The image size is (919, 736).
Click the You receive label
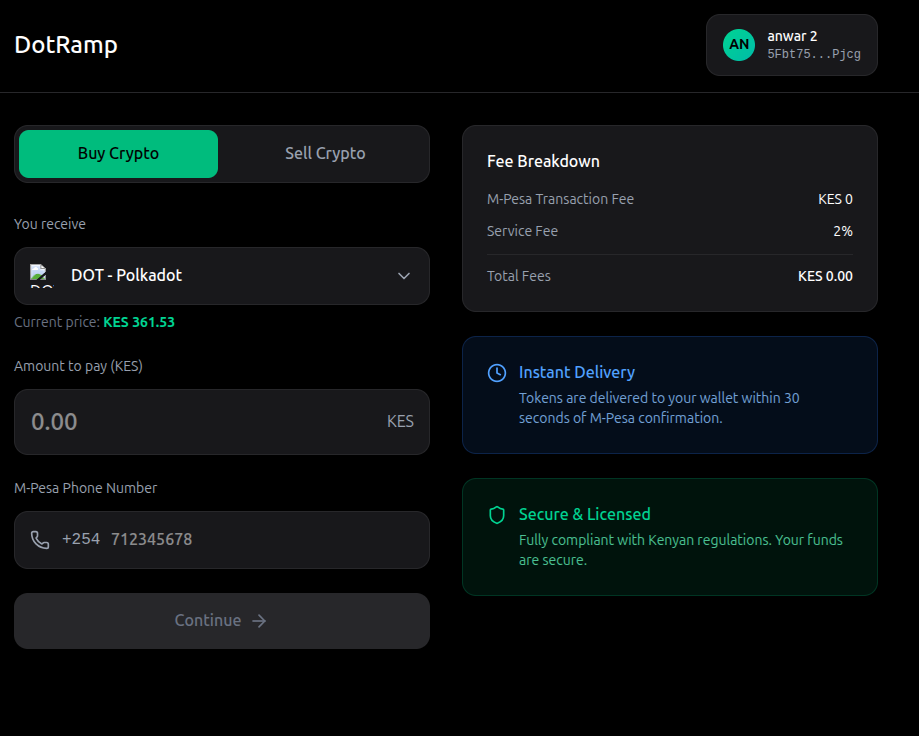(50, 224)
